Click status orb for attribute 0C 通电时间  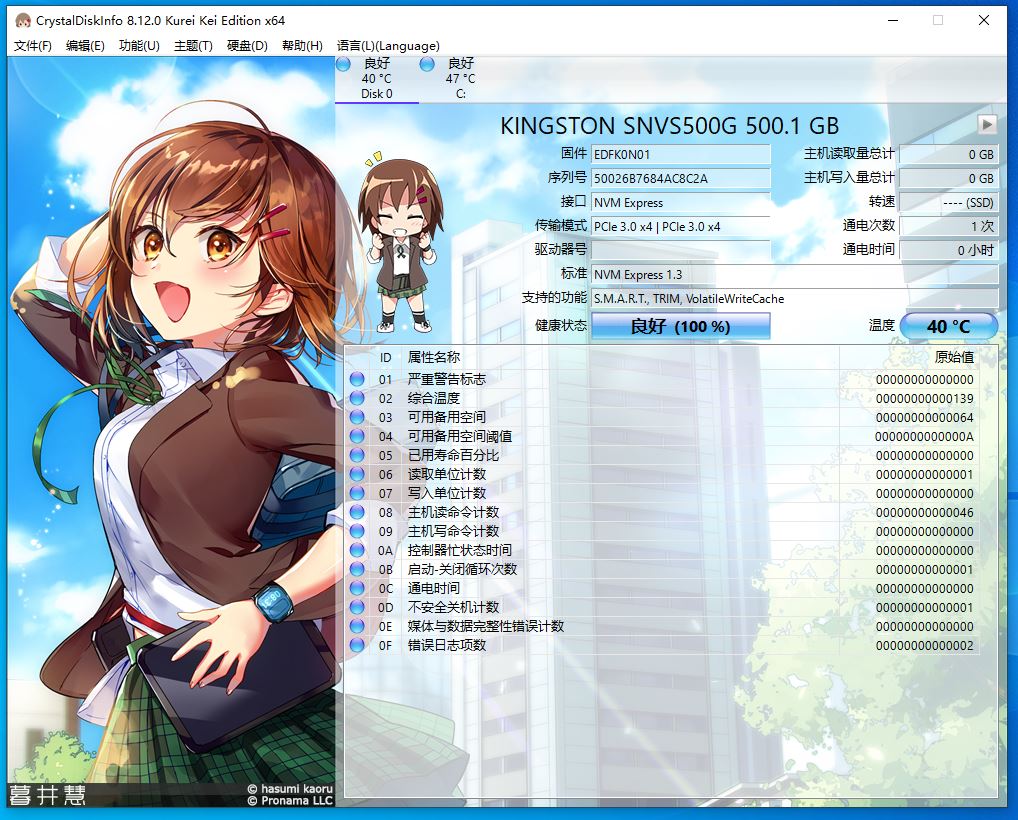tap(357, 588)
